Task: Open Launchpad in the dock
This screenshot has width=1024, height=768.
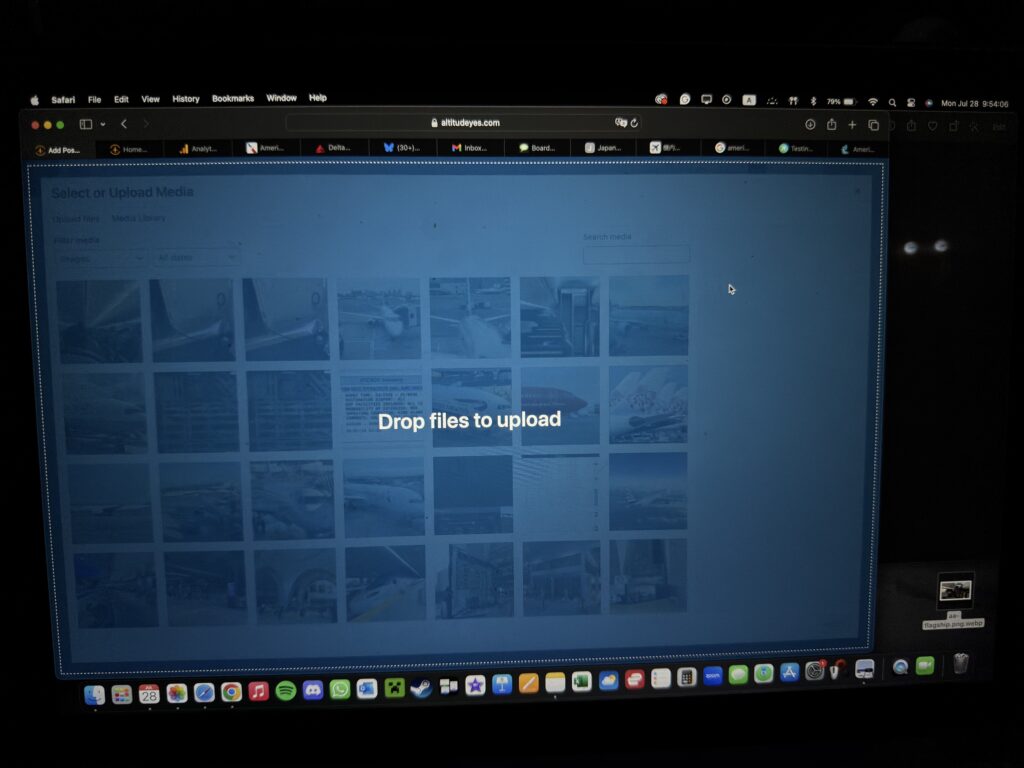Action: click(122, 695)
